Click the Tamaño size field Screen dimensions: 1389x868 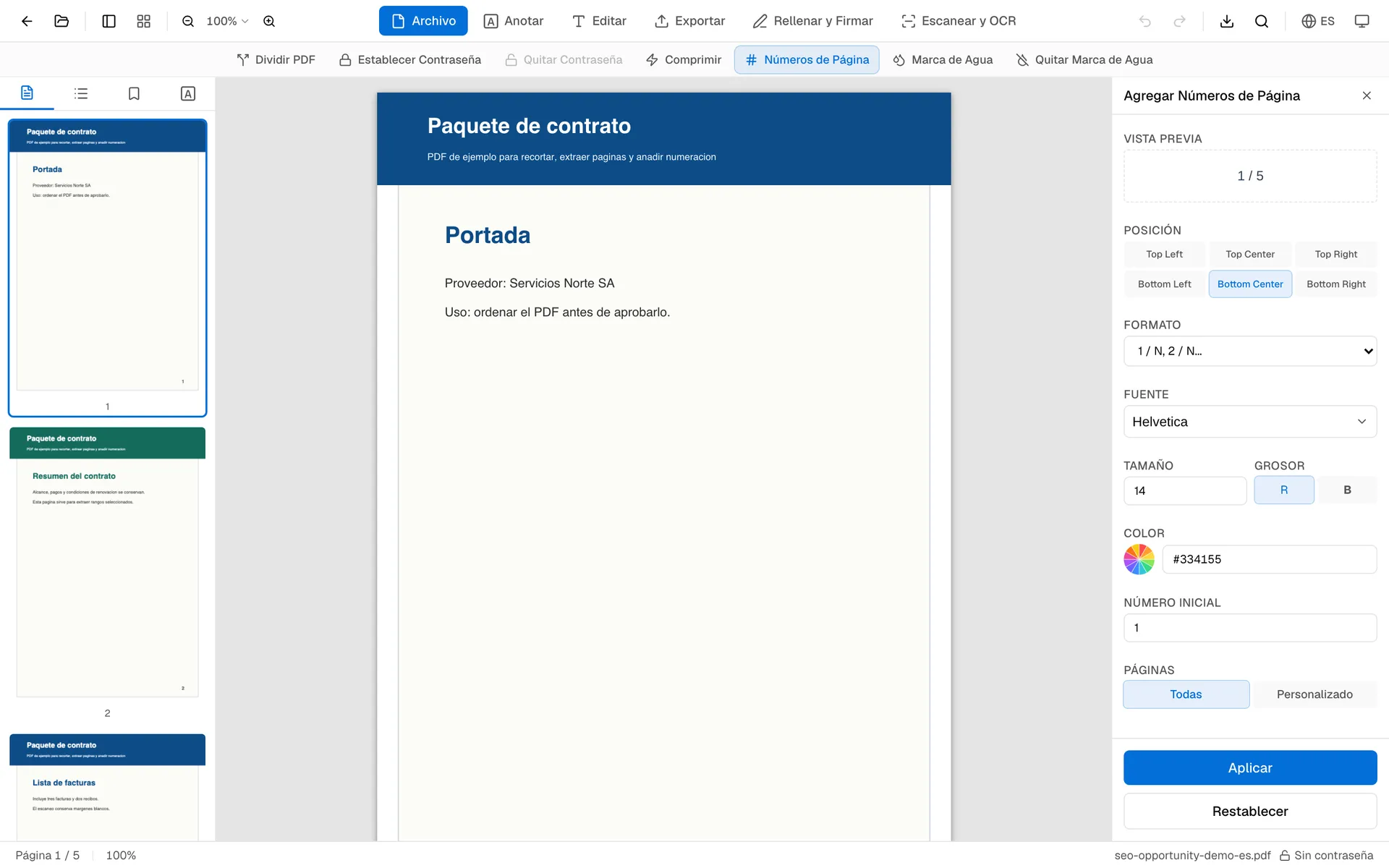pyautogui.click(x=1185, y=490)
